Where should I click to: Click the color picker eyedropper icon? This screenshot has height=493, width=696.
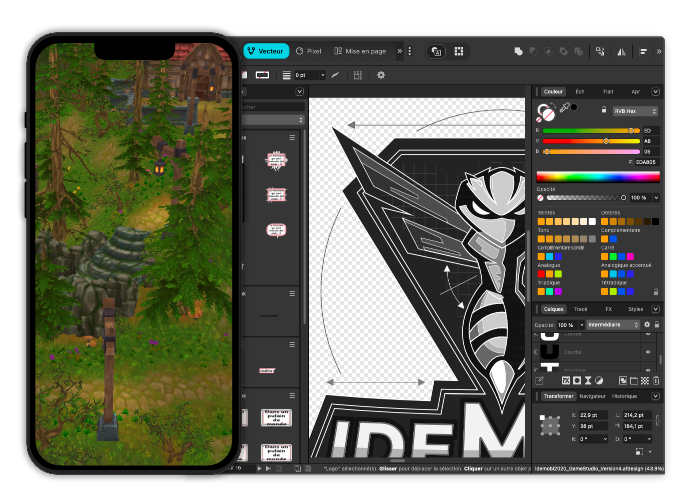pyautogui.click(x=565, y=107)
